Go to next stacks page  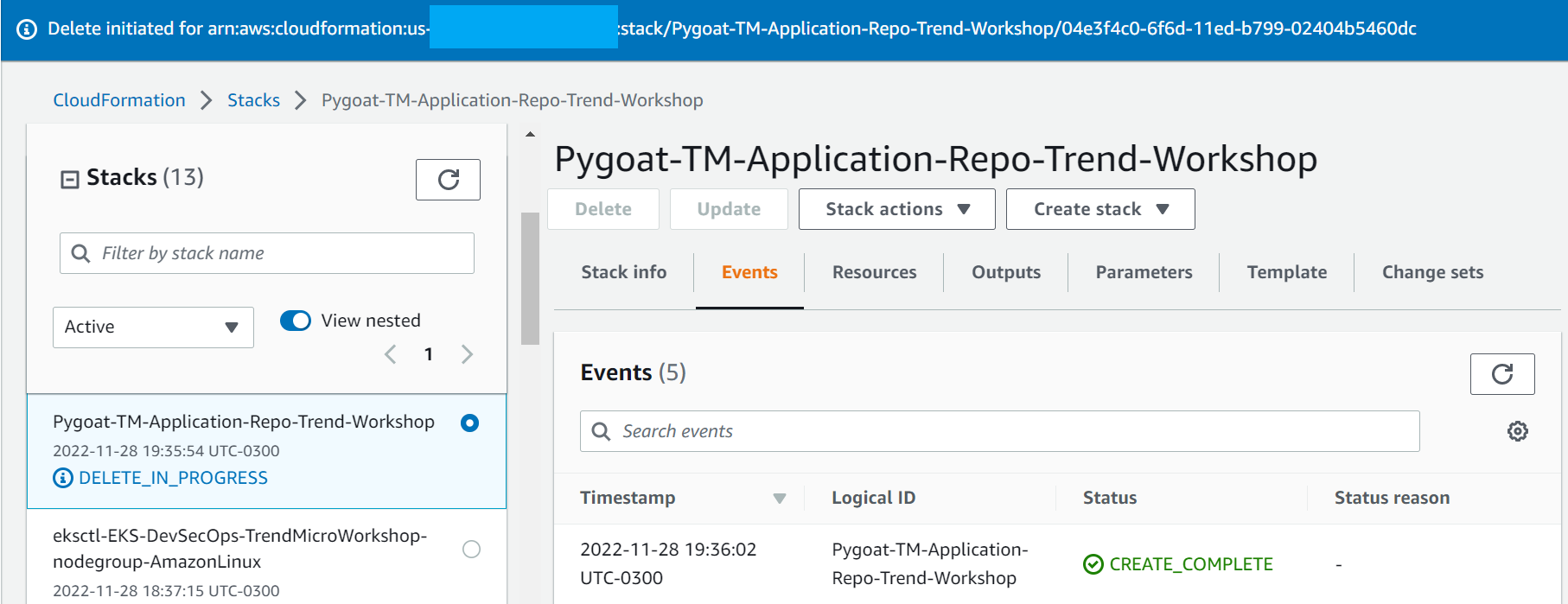467,354
